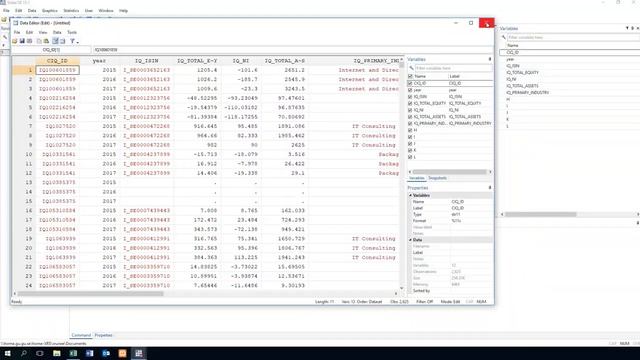Collapse the Variables section in Properties

(x=410, y=196)
